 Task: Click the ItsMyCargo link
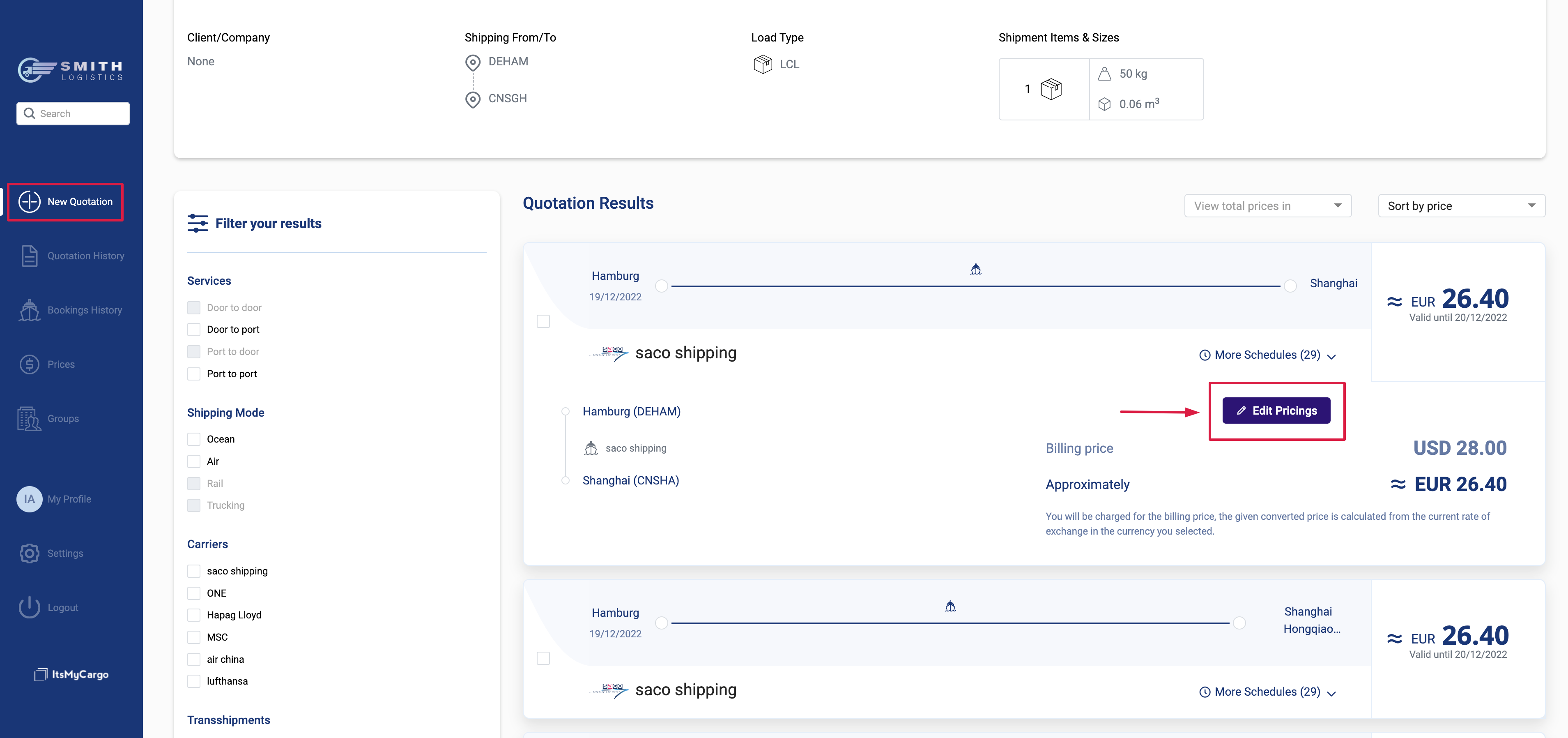[x=72, y=674]
